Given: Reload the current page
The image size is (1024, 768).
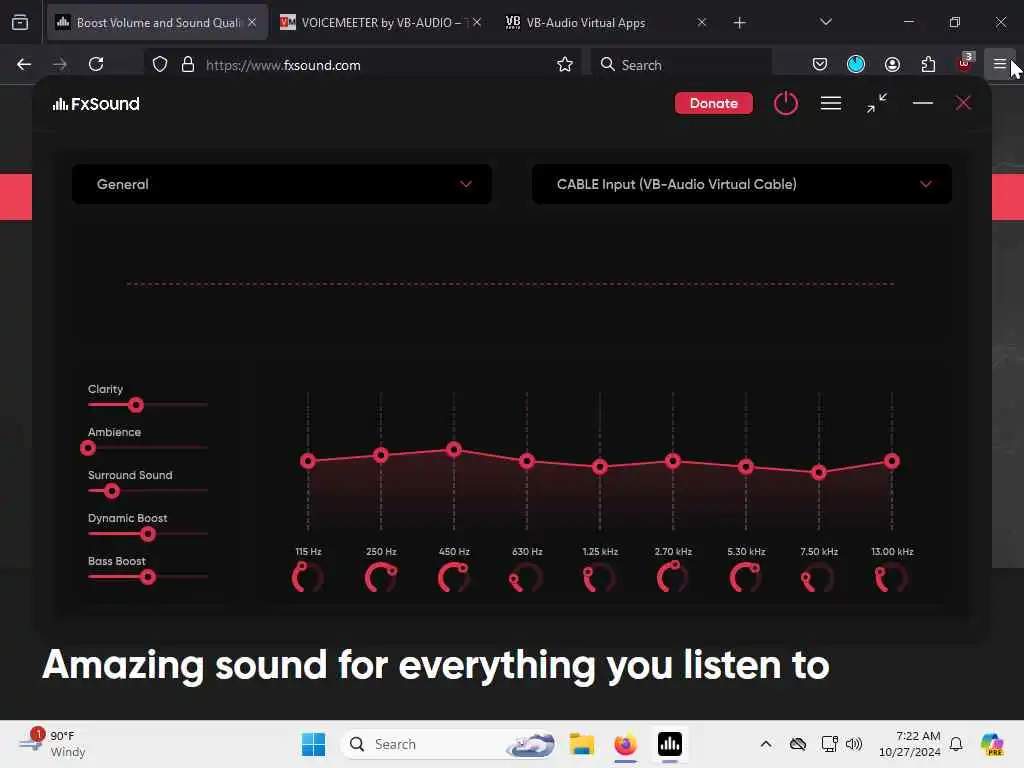Looking at the screenshot, I should [96, 64].
